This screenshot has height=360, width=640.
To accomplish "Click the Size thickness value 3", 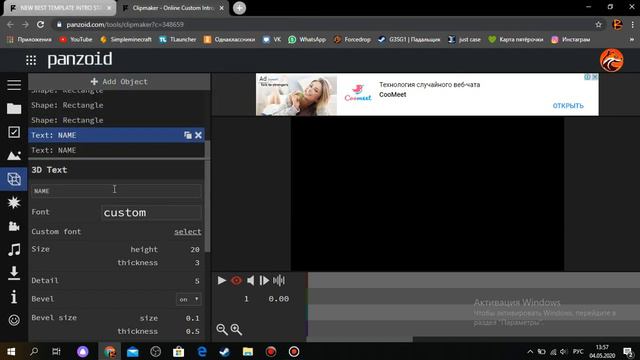I will click(x=197, y=262).
